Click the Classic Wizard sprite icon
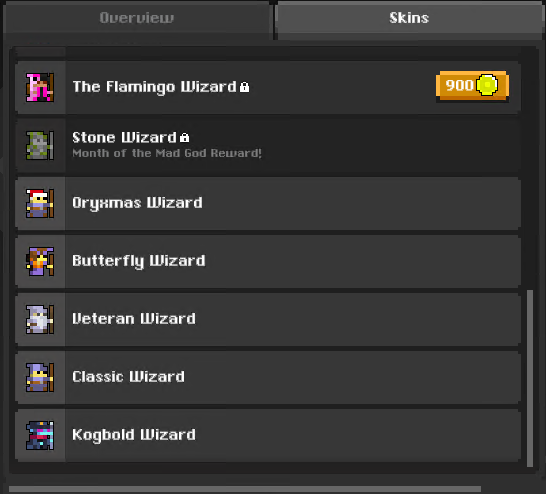Viewport: 546px width, 494px height. (x=40, y=378)
